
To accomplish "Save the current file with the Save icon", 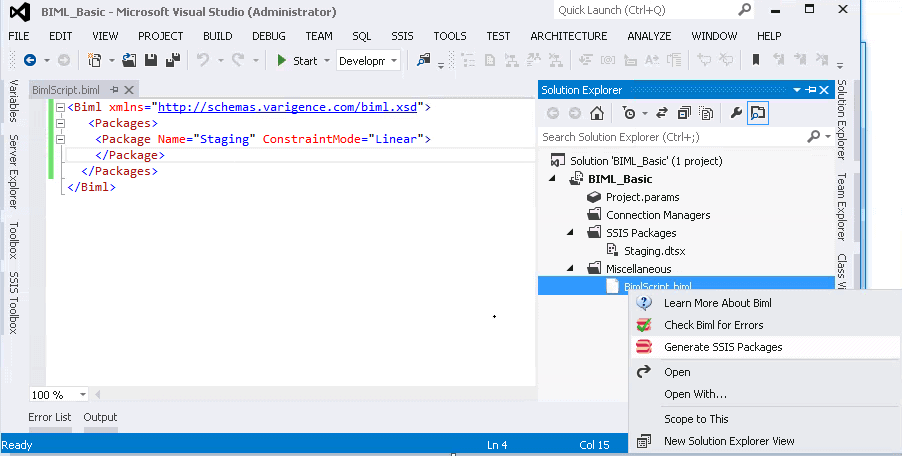I will click(x=151, y=60).
